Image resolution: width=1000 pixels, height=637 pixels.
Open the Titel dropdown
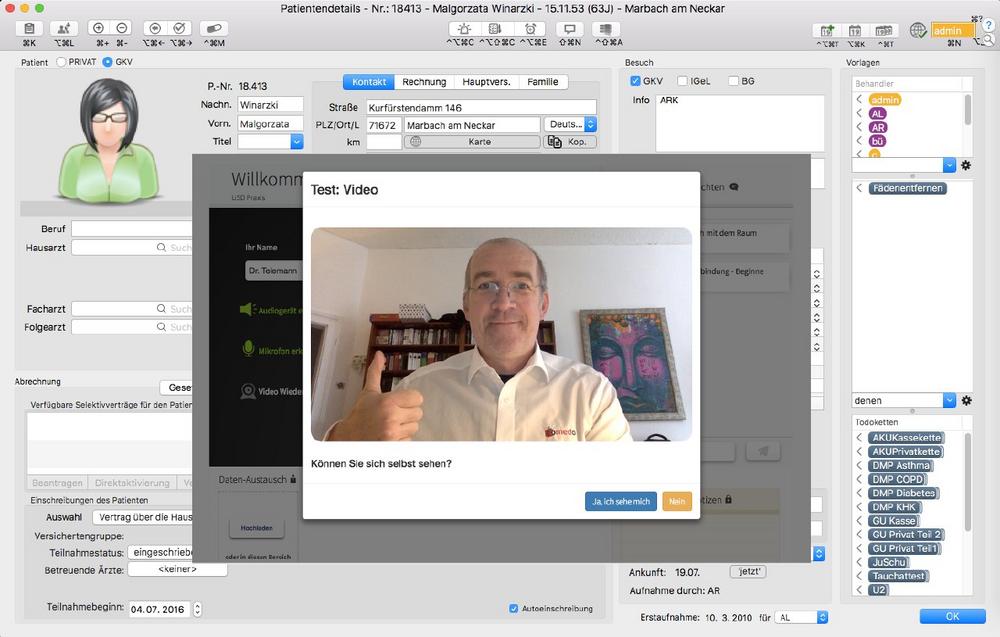297,142
